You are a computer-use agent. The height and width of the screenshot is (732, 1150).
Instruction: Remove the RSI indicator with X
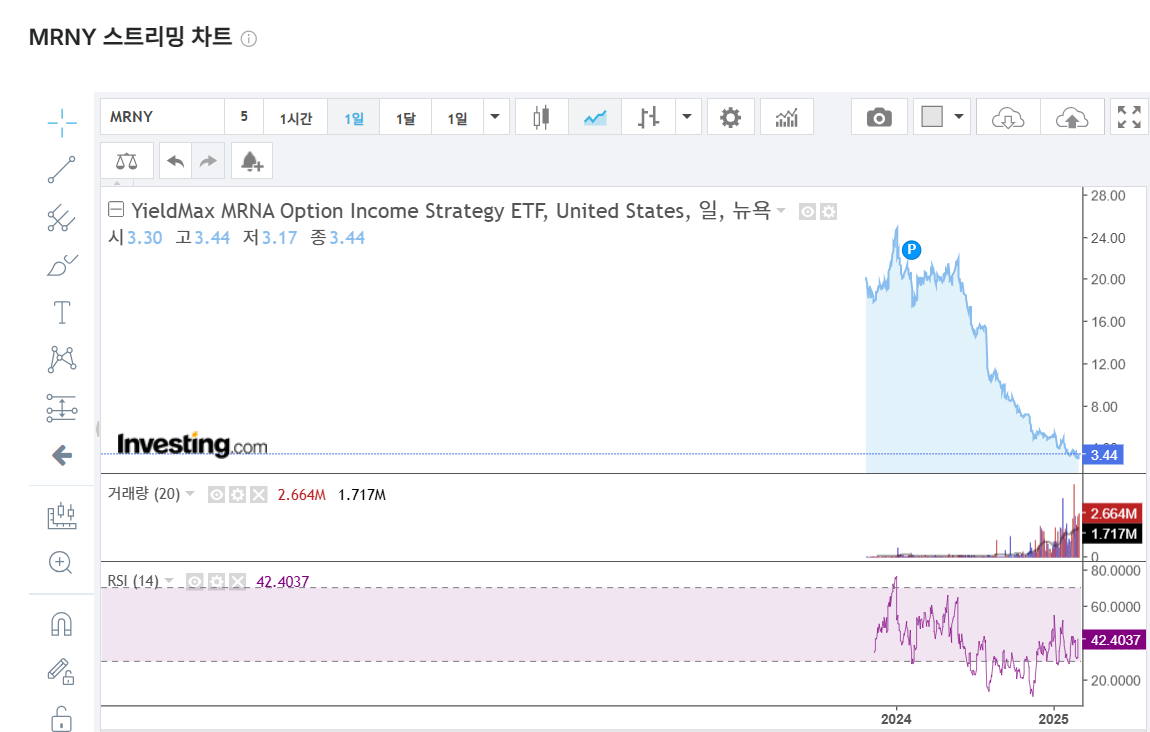[238, 582]
